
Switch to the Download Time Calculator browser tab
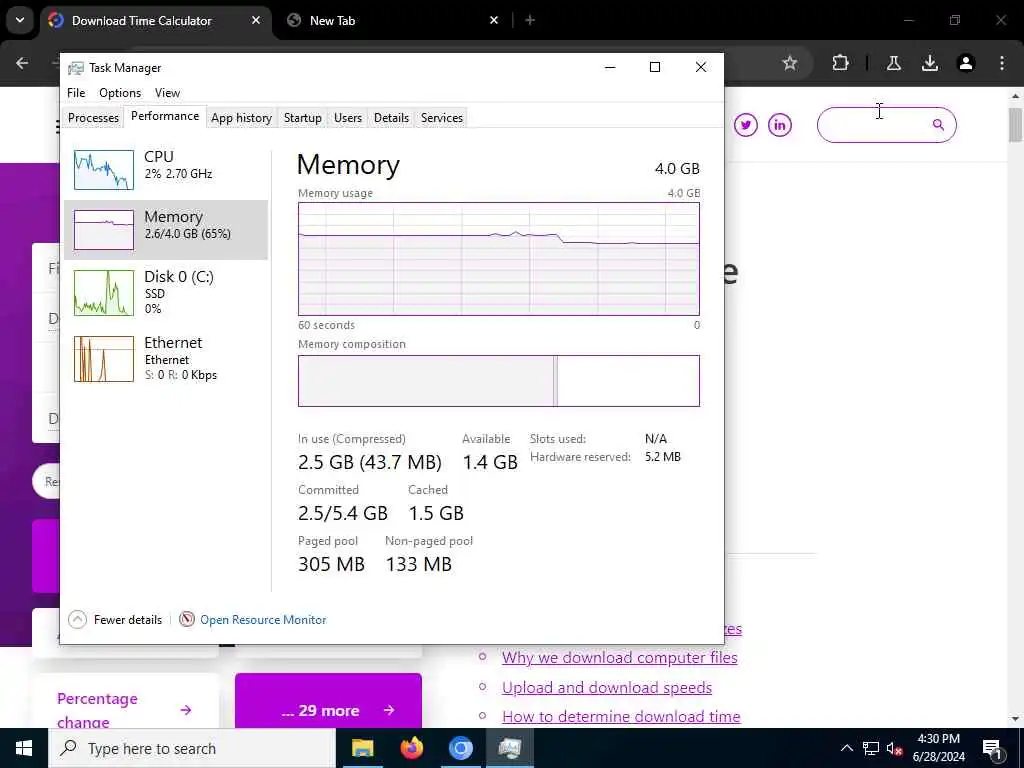click(141, 21)
